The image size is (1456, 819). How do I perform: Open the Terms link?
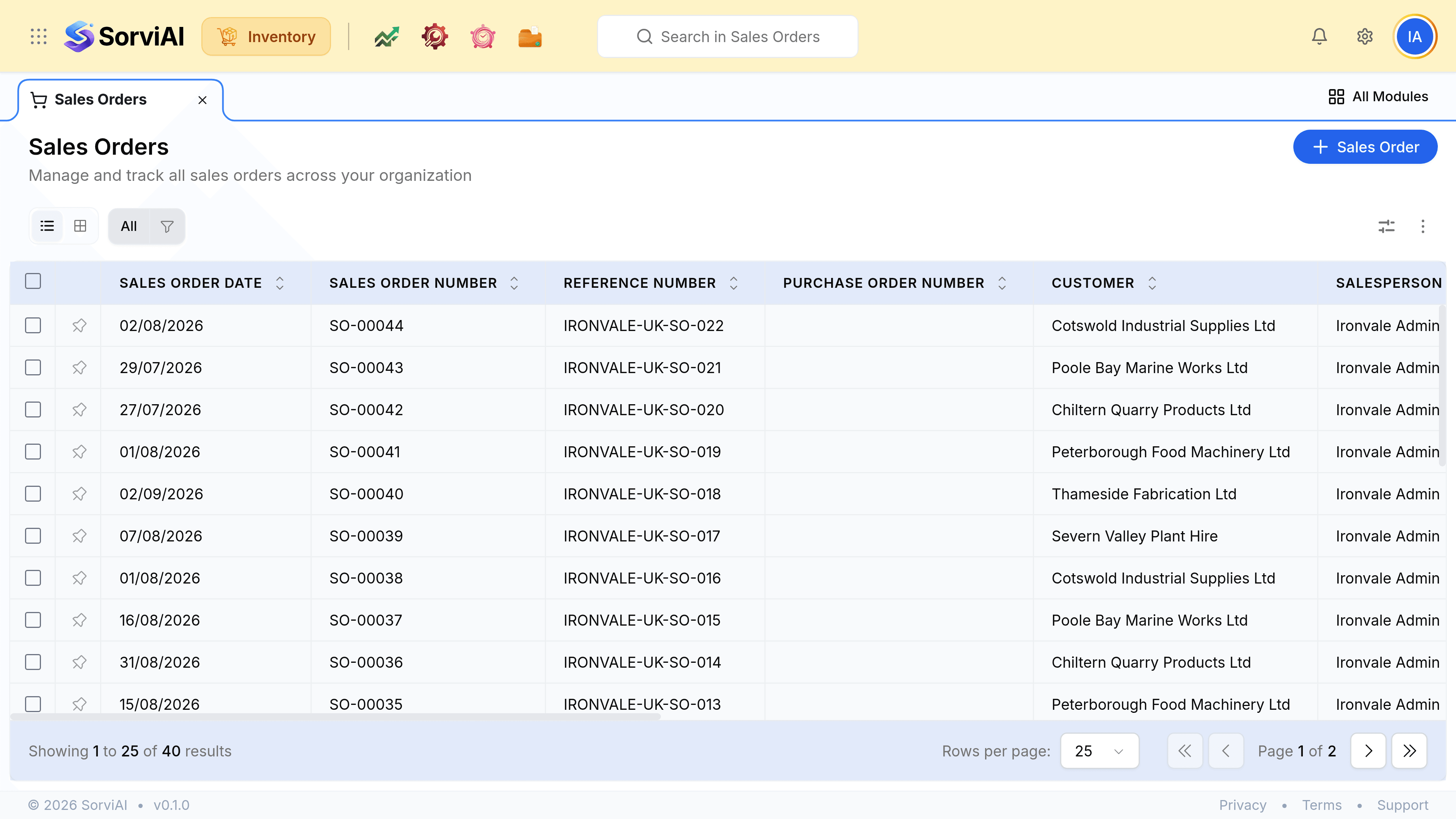point(1321,805)
